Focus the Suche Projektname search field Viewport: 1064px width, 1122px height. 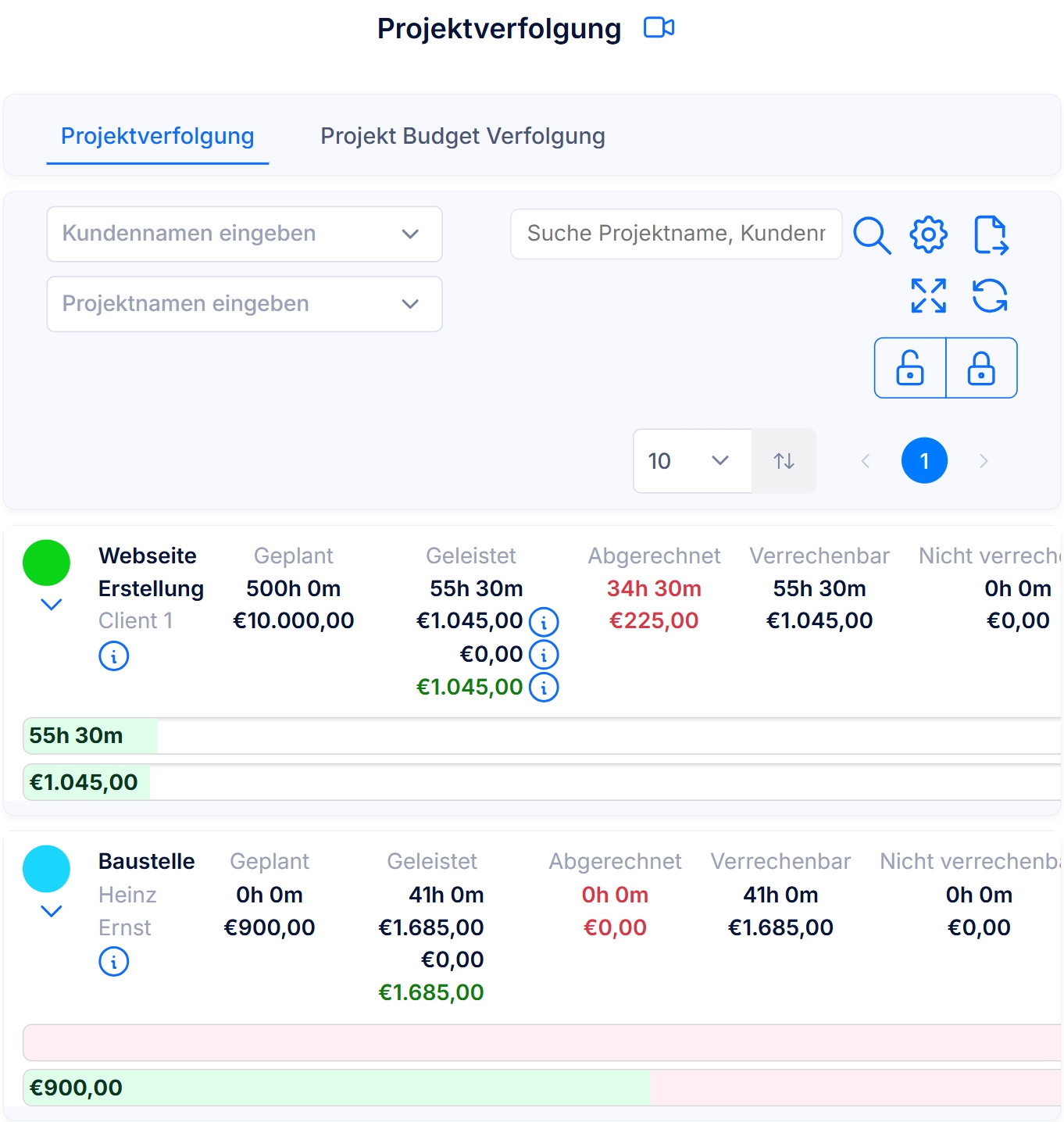(676, 234)
